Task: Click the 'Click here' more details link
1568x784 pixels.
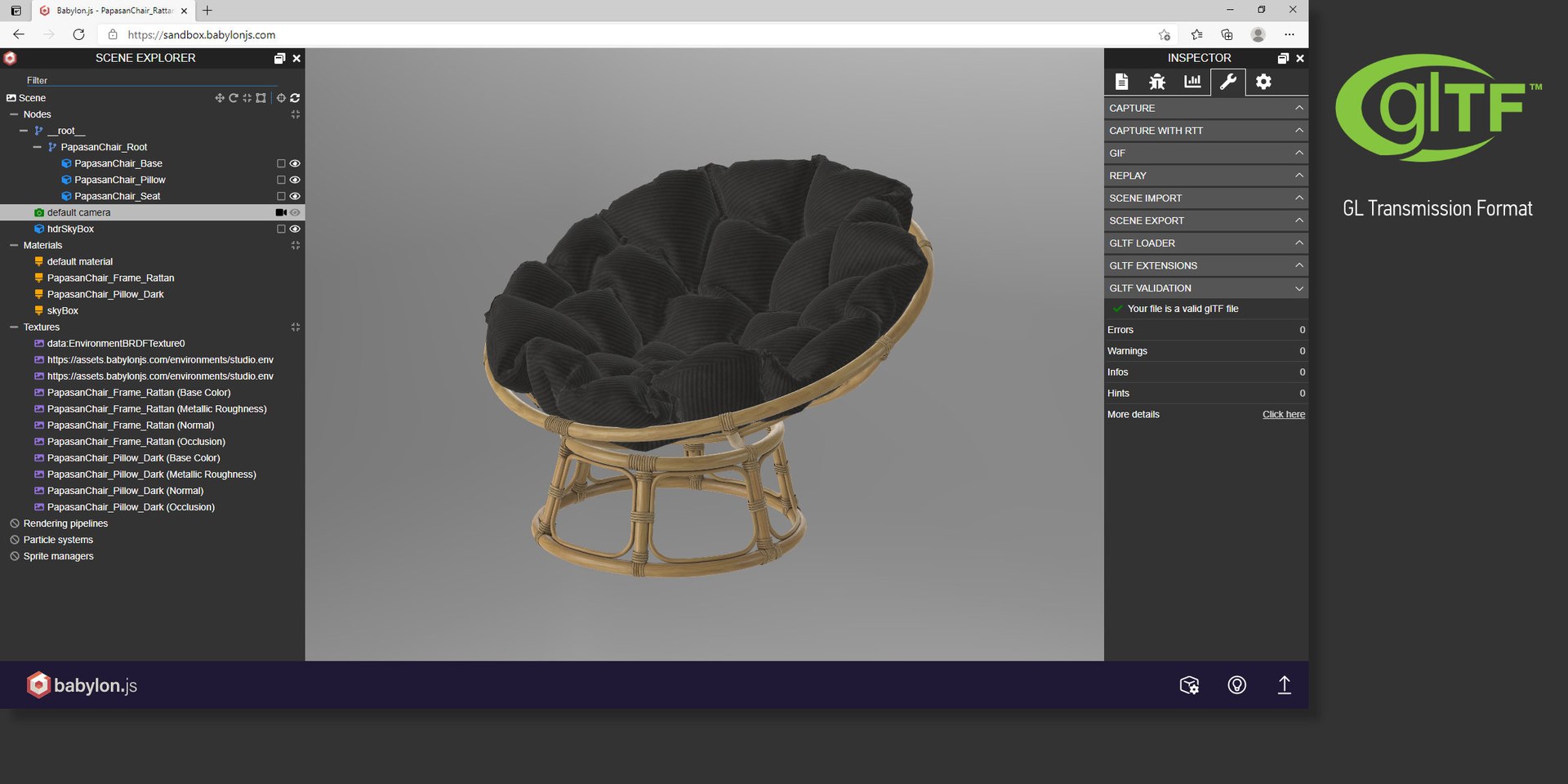Action: [1284, 415]
